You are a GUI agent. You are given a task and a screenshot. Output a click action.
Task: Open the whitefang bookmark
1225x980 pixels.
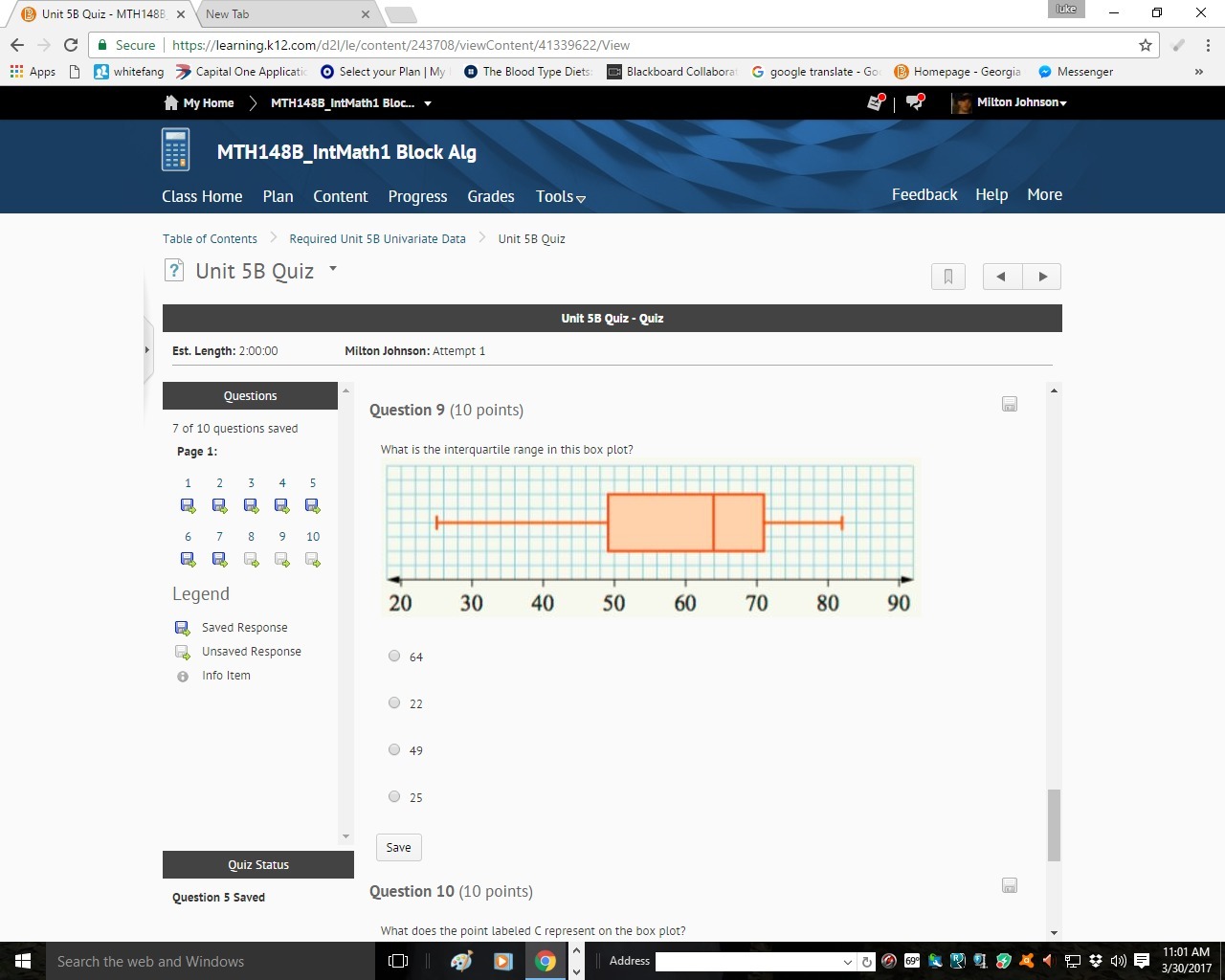point(129,72)
